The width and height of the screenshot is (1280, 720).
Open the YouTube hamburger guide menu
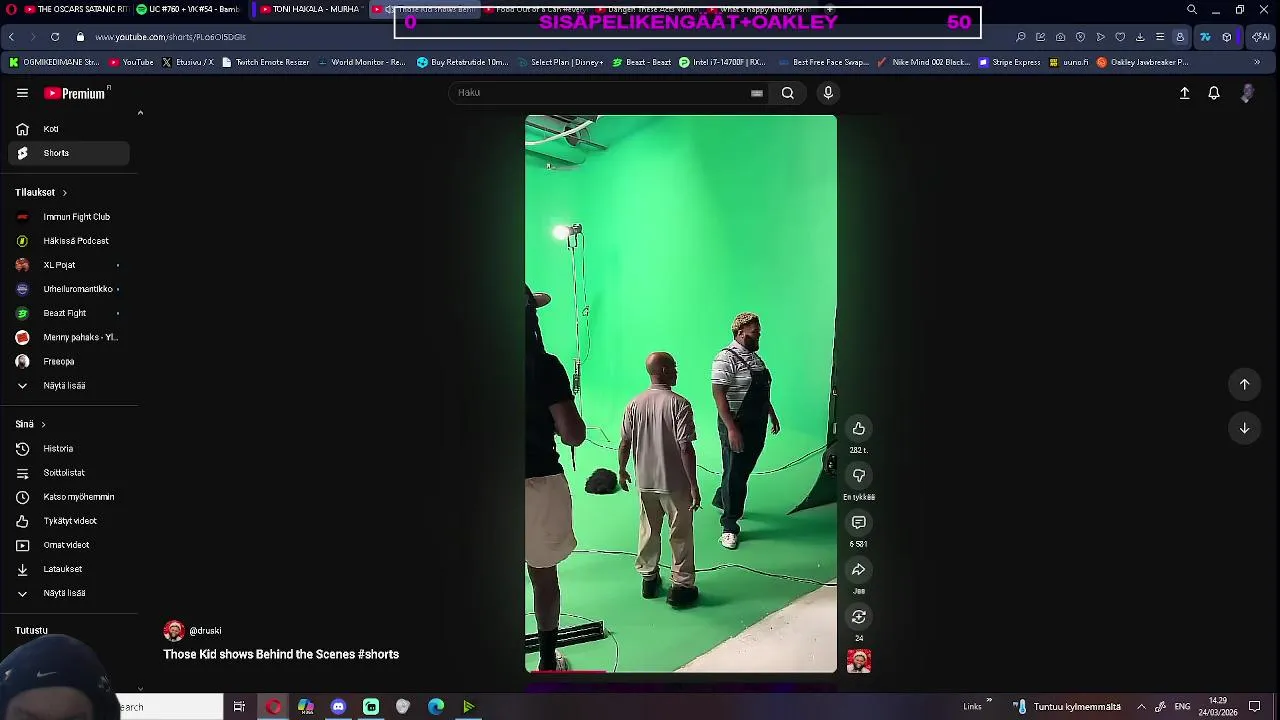pos(22,93)
